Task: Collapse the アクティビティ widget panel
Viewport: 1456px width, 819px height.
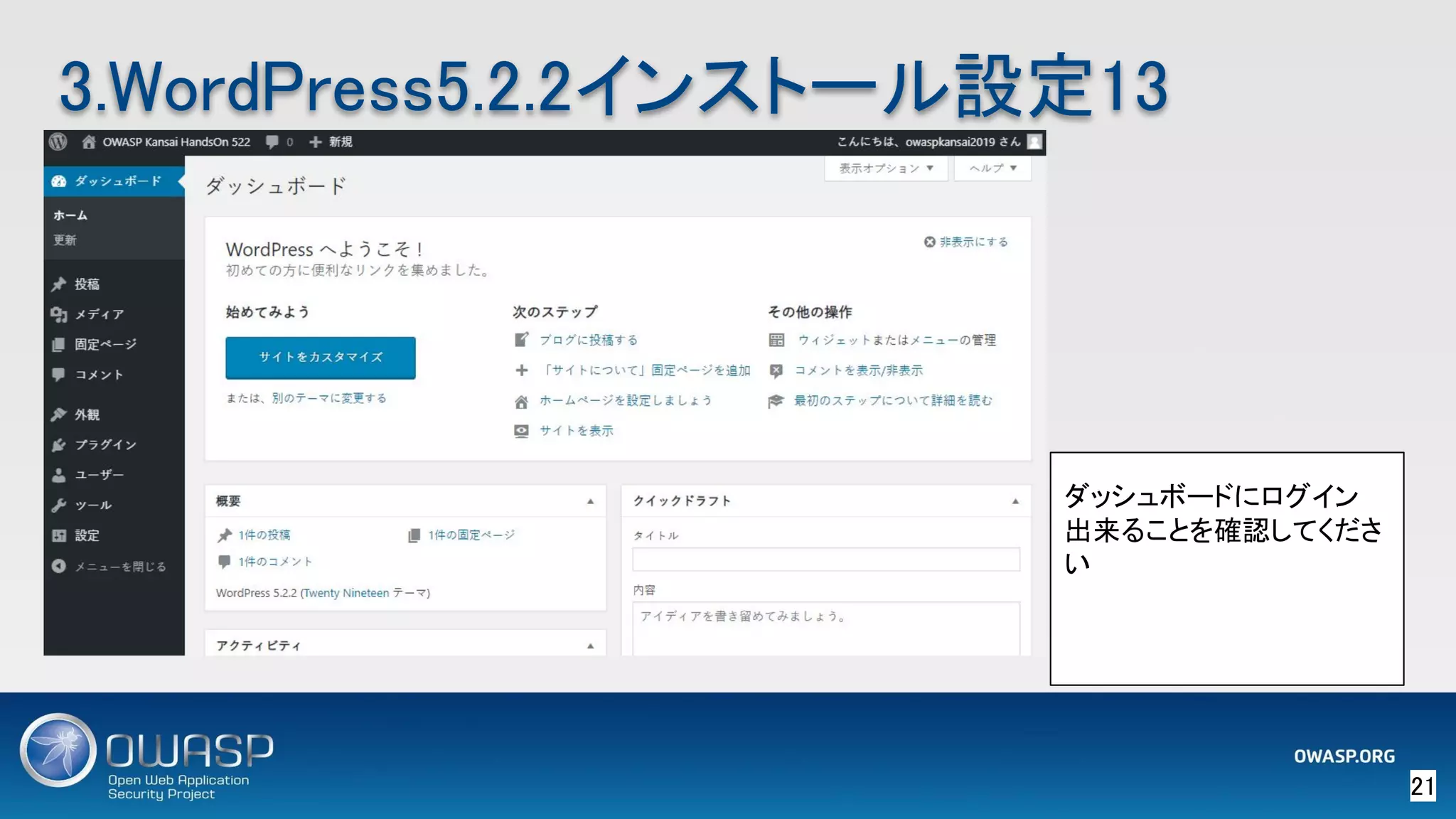Action: click(x=590, y=646)
